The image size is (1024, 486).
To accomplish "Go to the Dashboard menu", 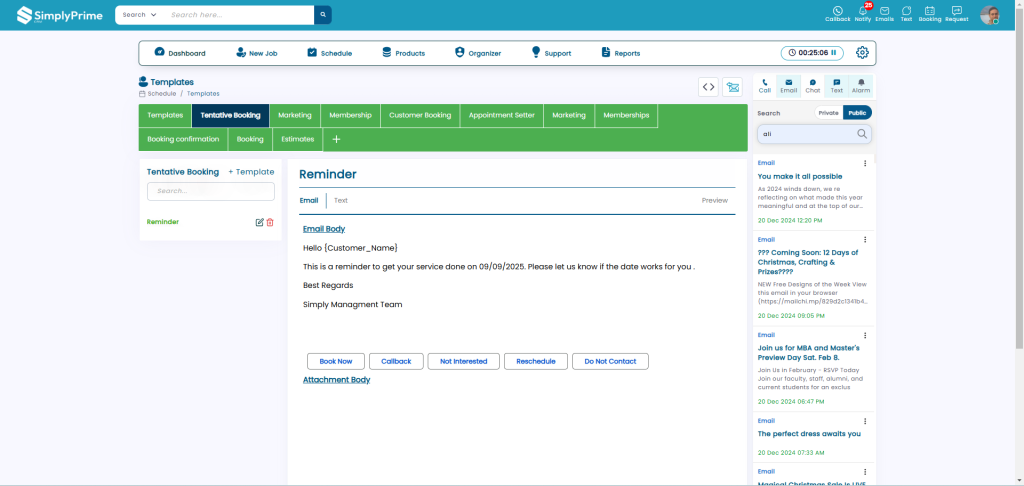I will point(180,53).
